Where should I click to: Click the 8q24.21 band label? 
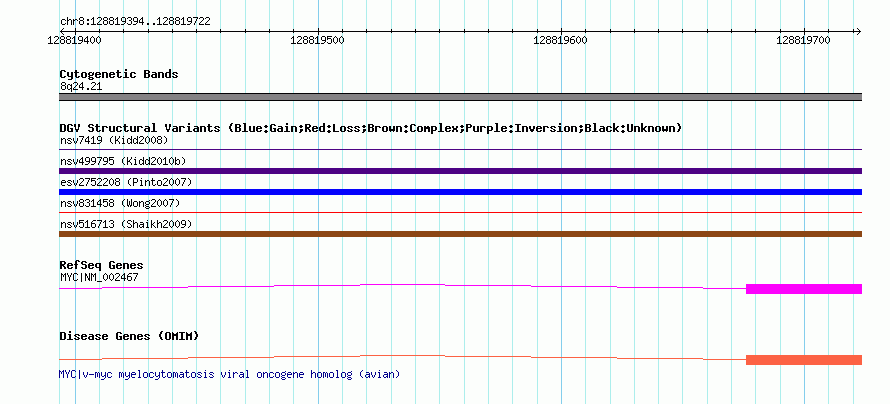tap(81, 87)
